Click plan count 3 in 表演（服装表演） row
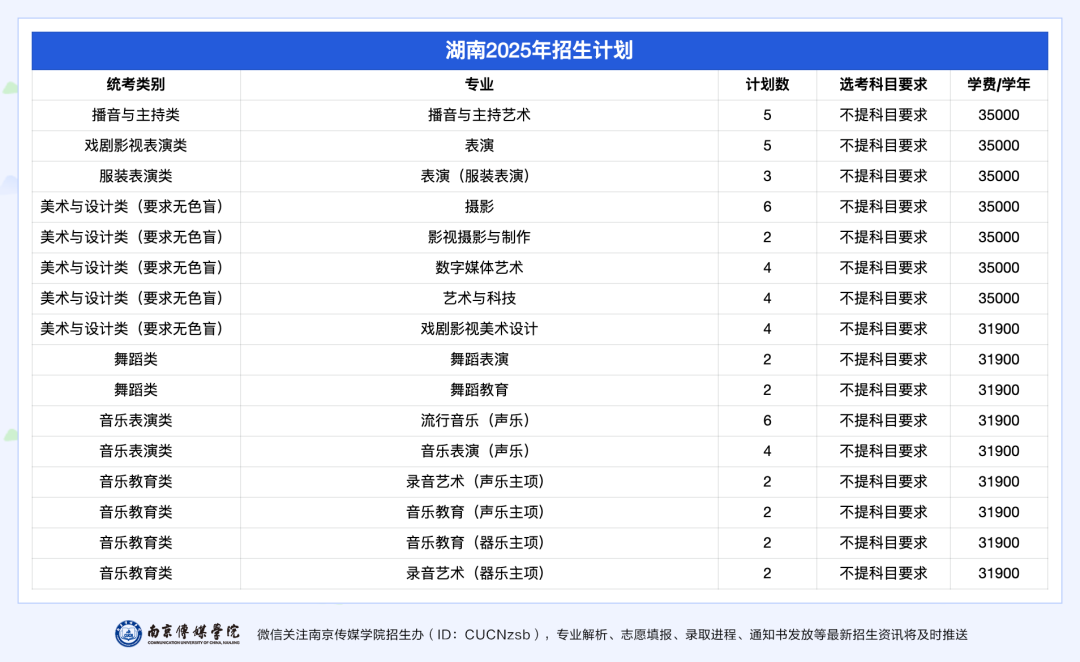 pos(767,176)
